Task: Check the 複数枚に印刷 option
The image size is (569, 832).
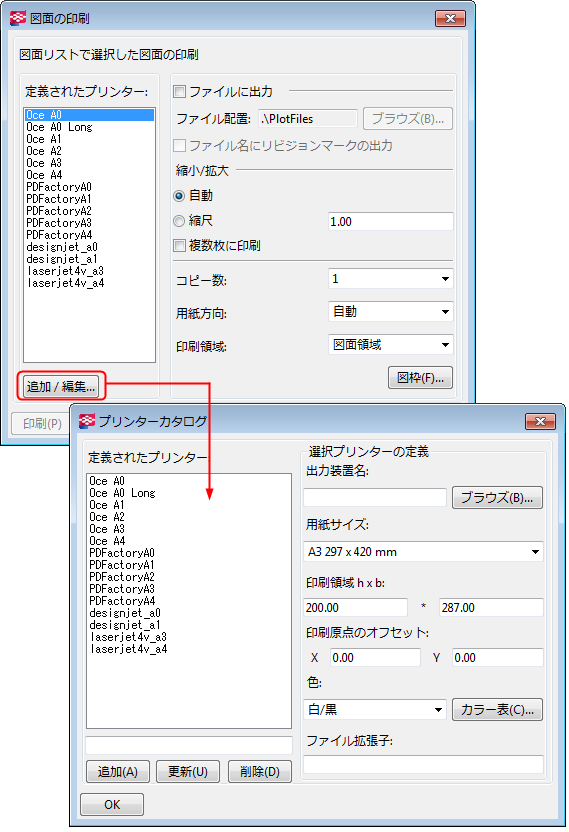Action: click(180, 245)
